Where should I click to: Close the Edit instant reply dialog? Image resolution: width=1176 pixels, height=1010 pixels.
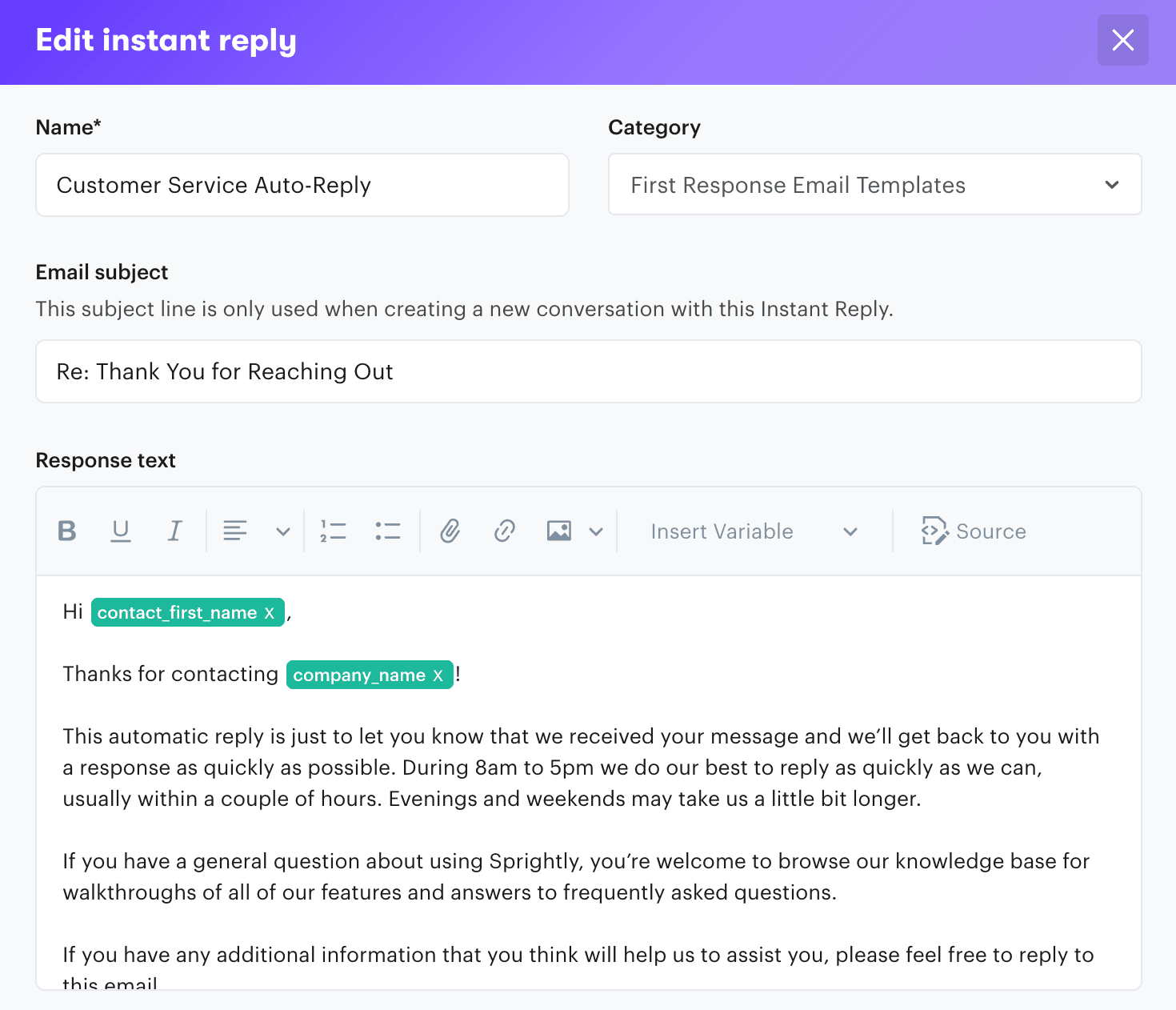(x=1122, y=40)
